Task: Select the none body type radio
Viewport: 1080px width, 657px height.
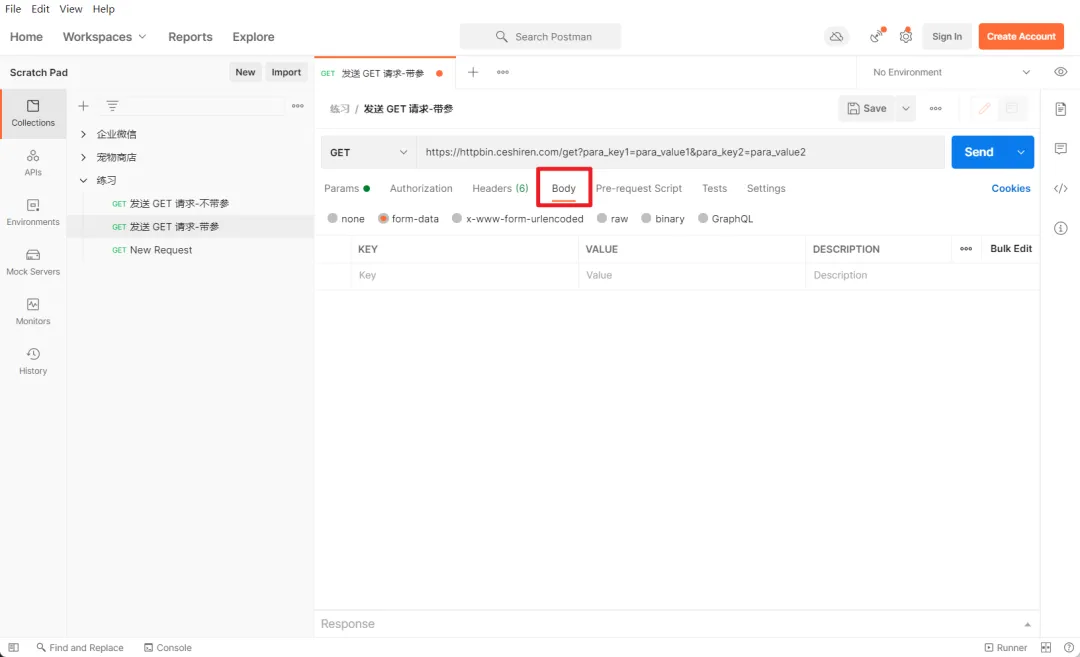Action: tap(333, 218)
